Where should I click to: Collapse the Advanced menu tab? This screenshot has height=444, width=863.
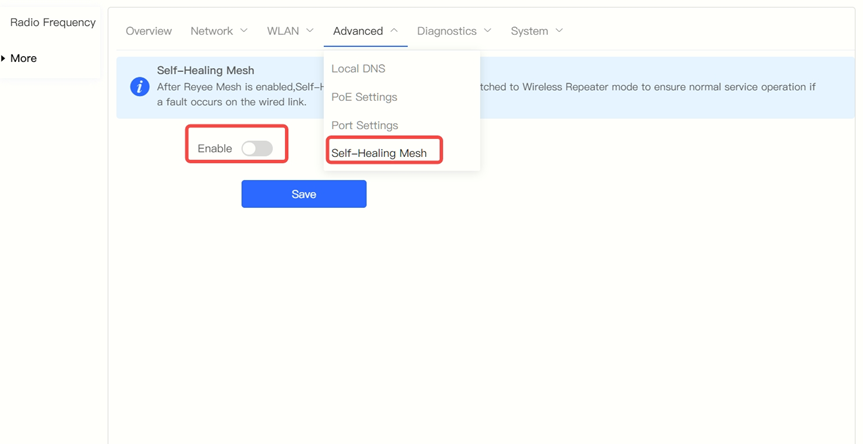[365, 31]
